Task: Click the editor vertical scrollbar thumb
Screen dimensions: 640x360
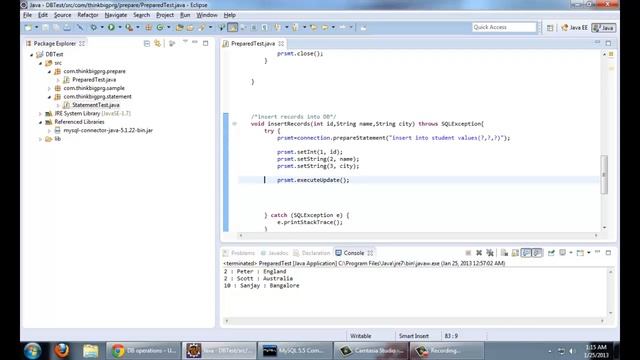Action: click(604, 174)
